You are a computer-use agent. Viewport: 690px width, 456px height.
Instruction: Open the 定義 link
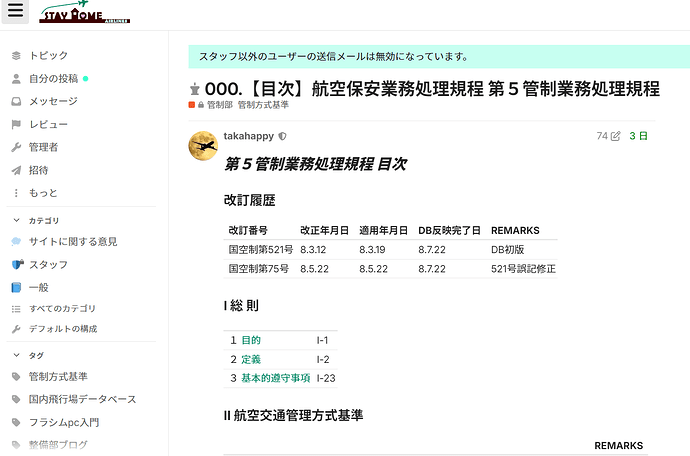pos(251,359)
